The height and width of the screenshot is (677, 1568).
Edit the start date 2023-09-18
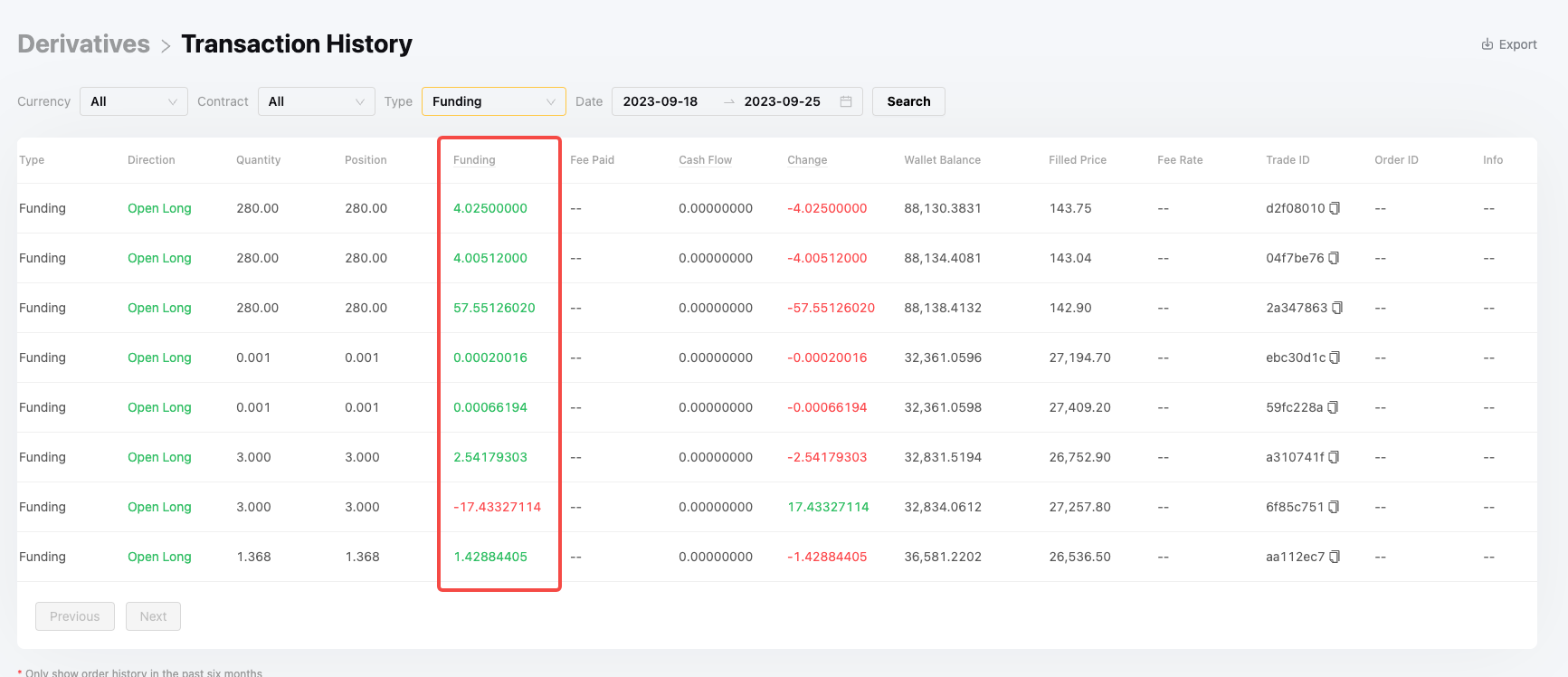660,101
